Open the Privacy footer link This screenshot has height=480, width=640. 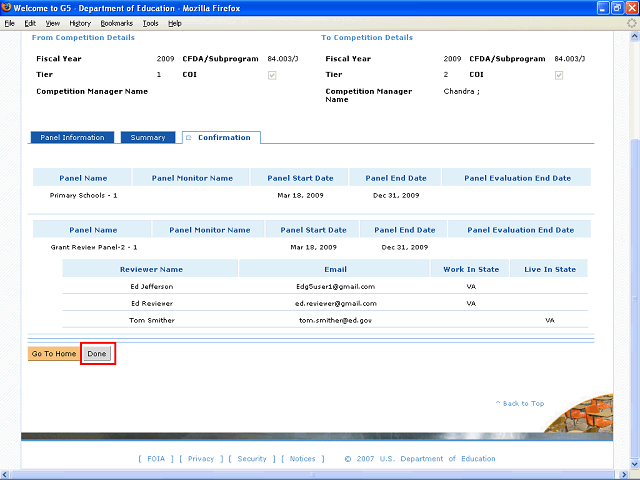click(x=201, y=459)
